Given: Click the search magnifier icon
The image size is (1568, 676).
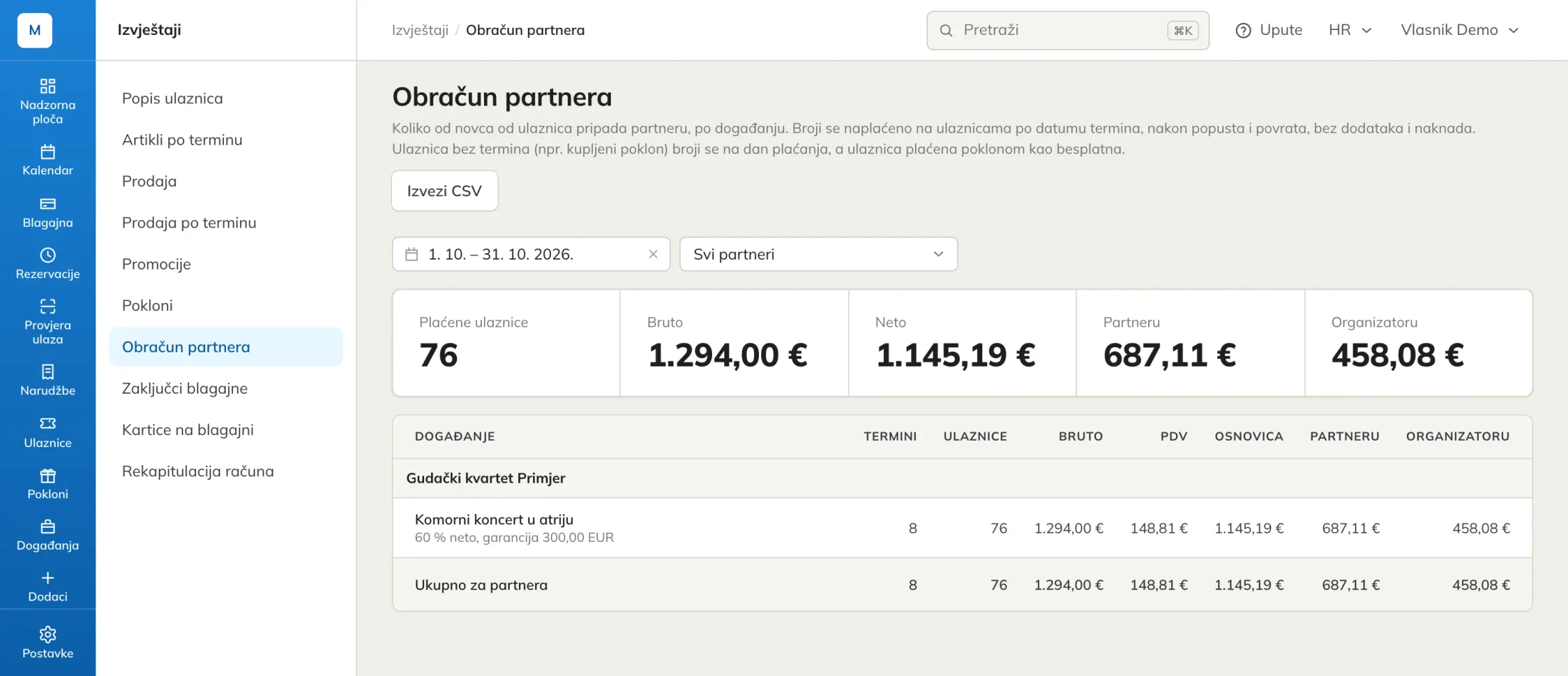Looking at the screenshot, I should [x=946, y=31].
